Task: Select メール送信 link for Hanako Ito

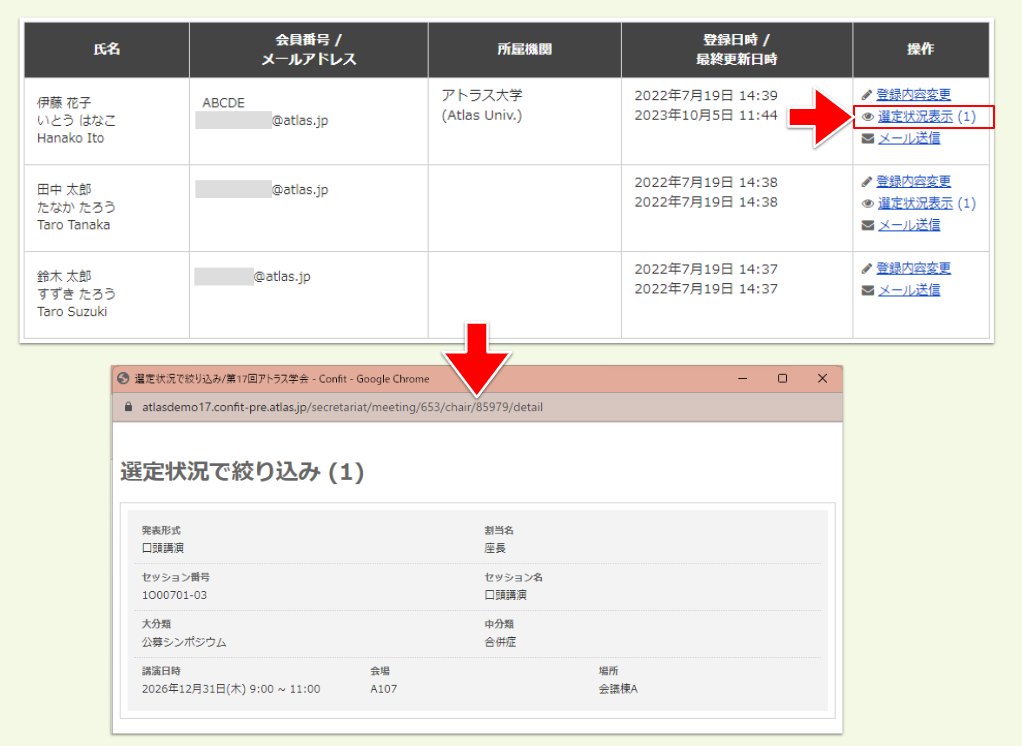Action: (908, 139)
